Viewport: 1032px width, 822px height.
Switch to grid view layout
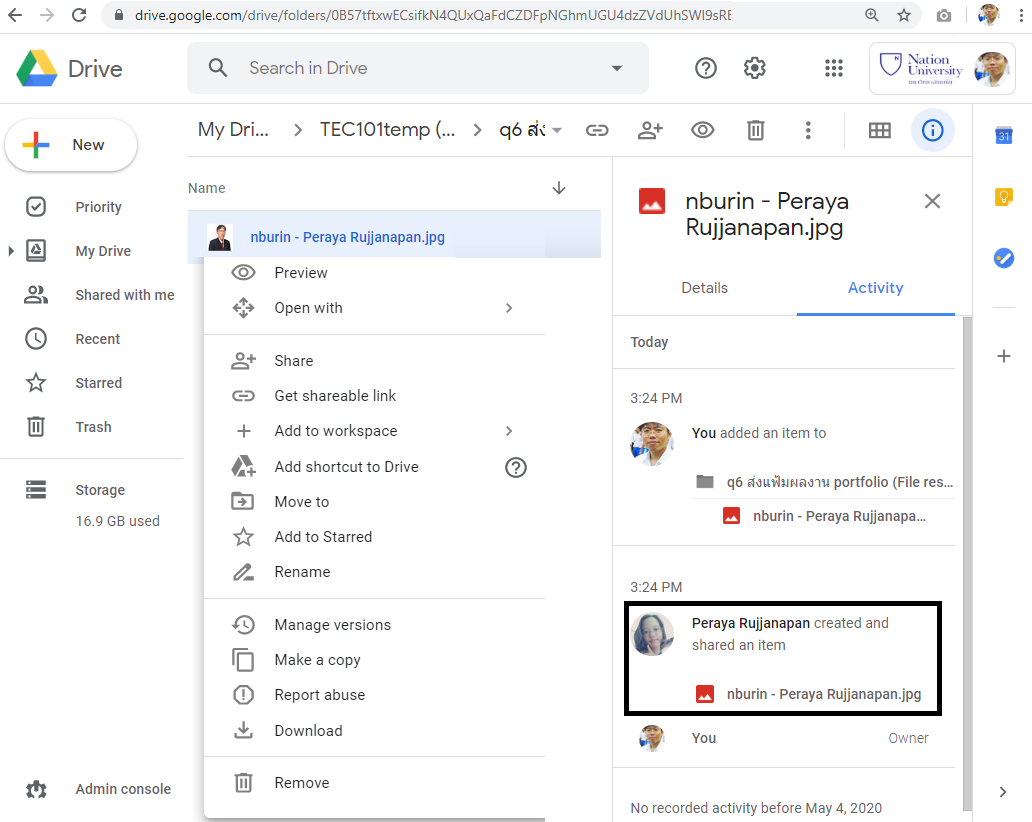coord(880,130)
